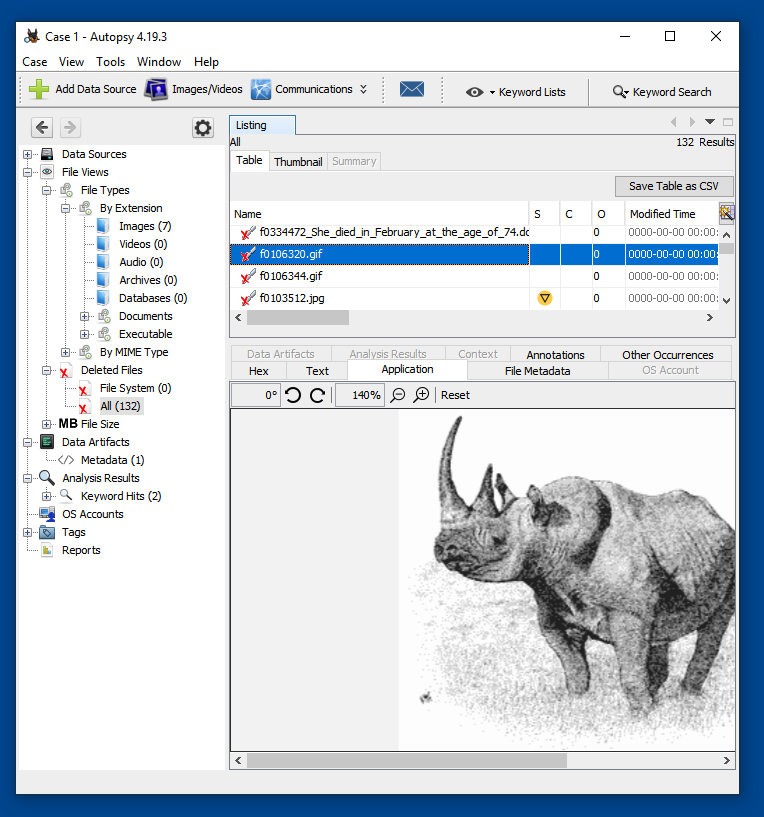The height and width of the screenshot is (817, 764).
Task: Go forward using the right arrow button
Action: point(70,128)
